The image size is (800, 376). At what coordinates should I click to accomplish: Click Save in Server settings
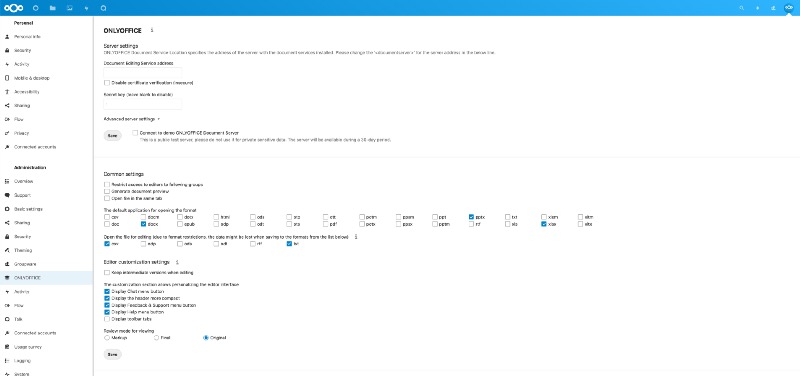112,136
